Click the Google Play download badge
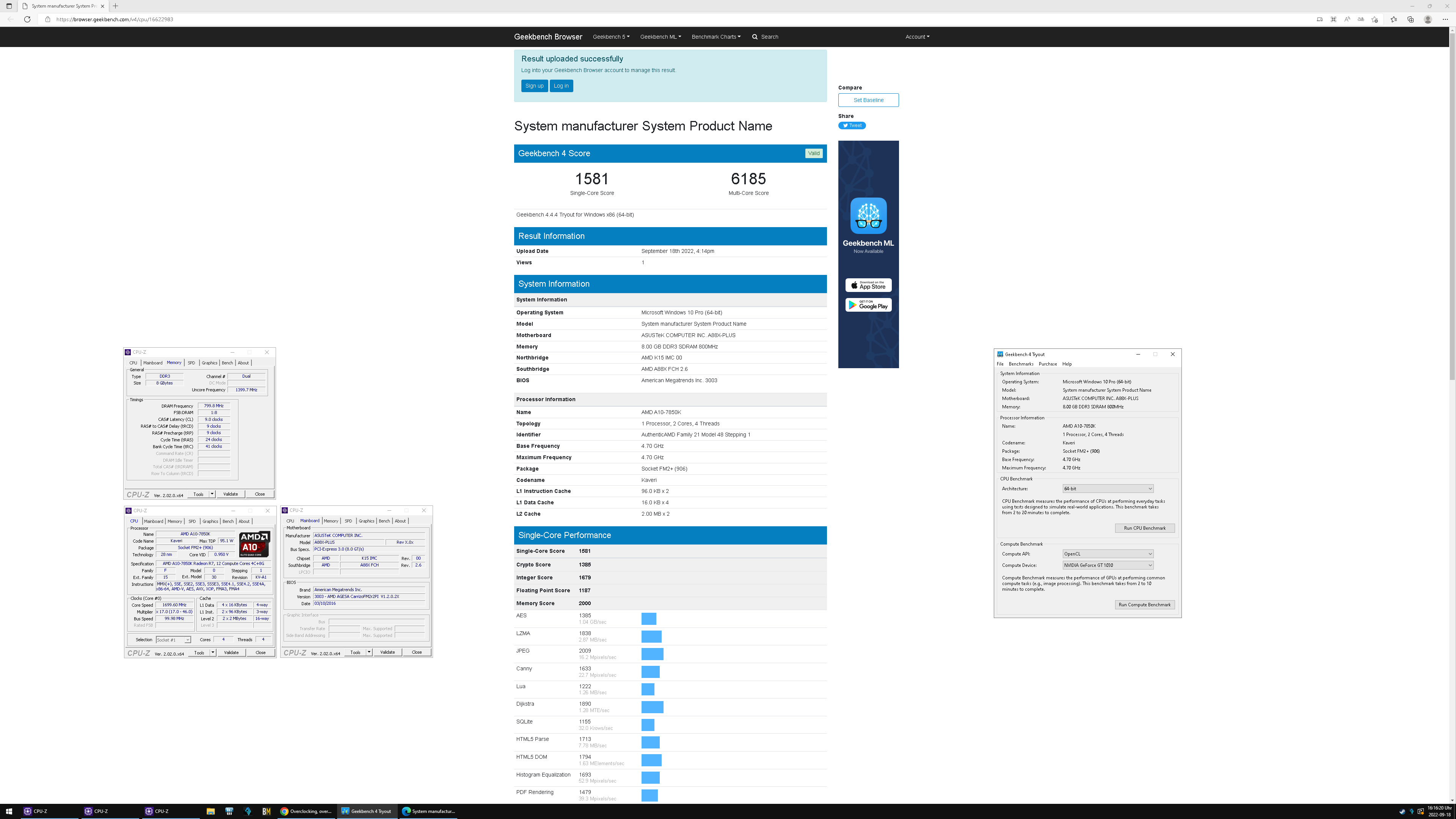This screenshot has height=819, width=1456. point(868,305)
